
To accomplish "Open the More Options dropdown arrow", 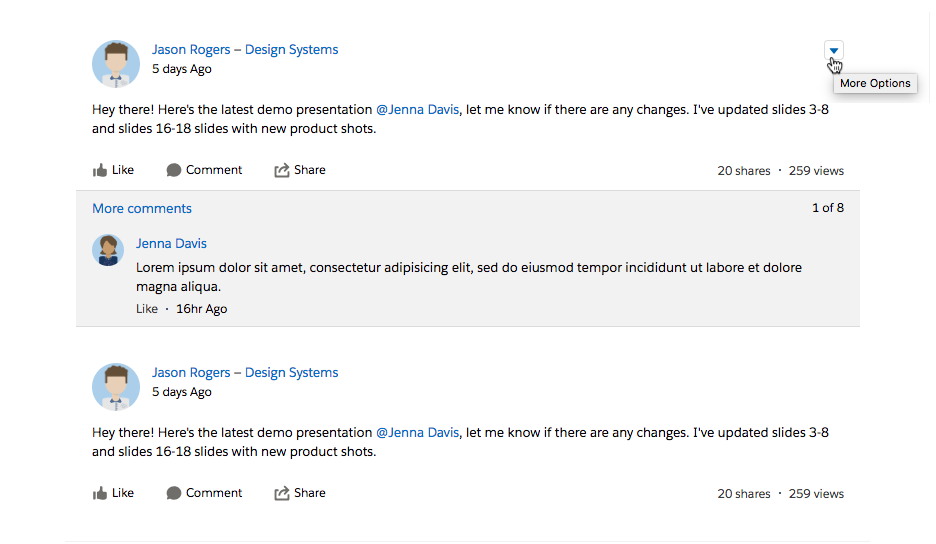I will point(834,50).
